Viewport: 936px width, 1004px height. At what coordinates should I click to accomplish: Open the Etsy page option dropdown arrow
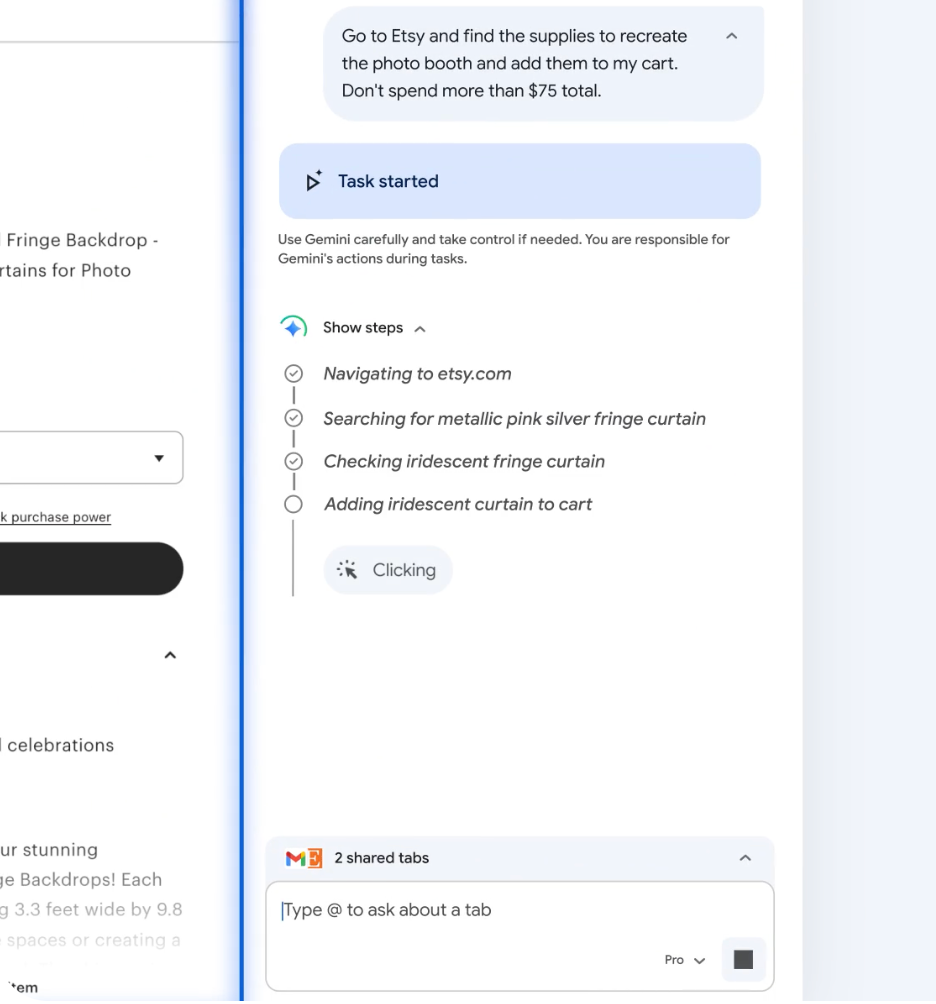159,458
